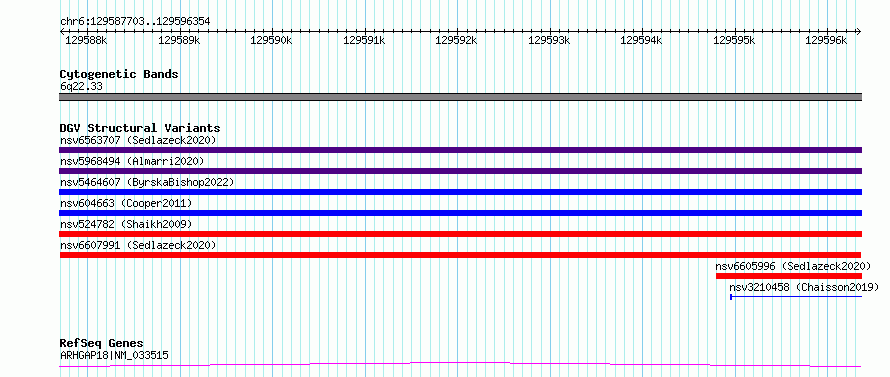Select the blue bar under nsv604663
Screen dimensions: 890x377
460,213
